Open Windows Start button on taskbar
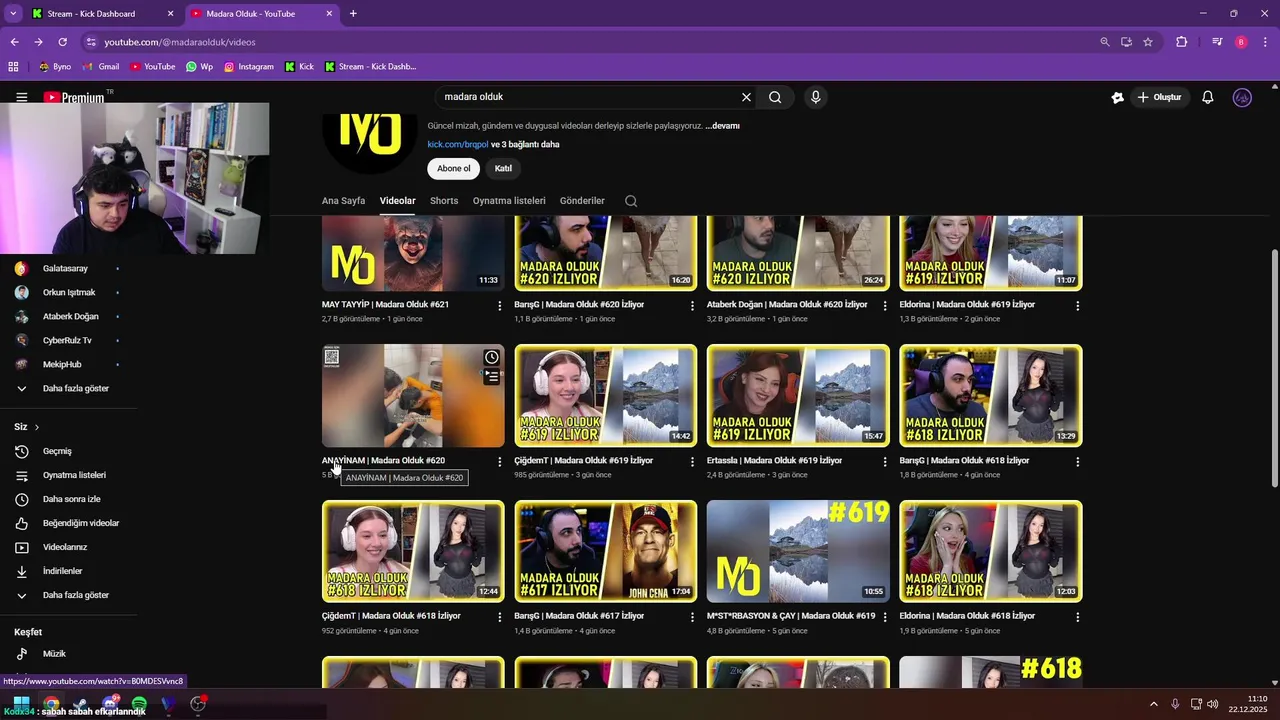 (21, 704)
